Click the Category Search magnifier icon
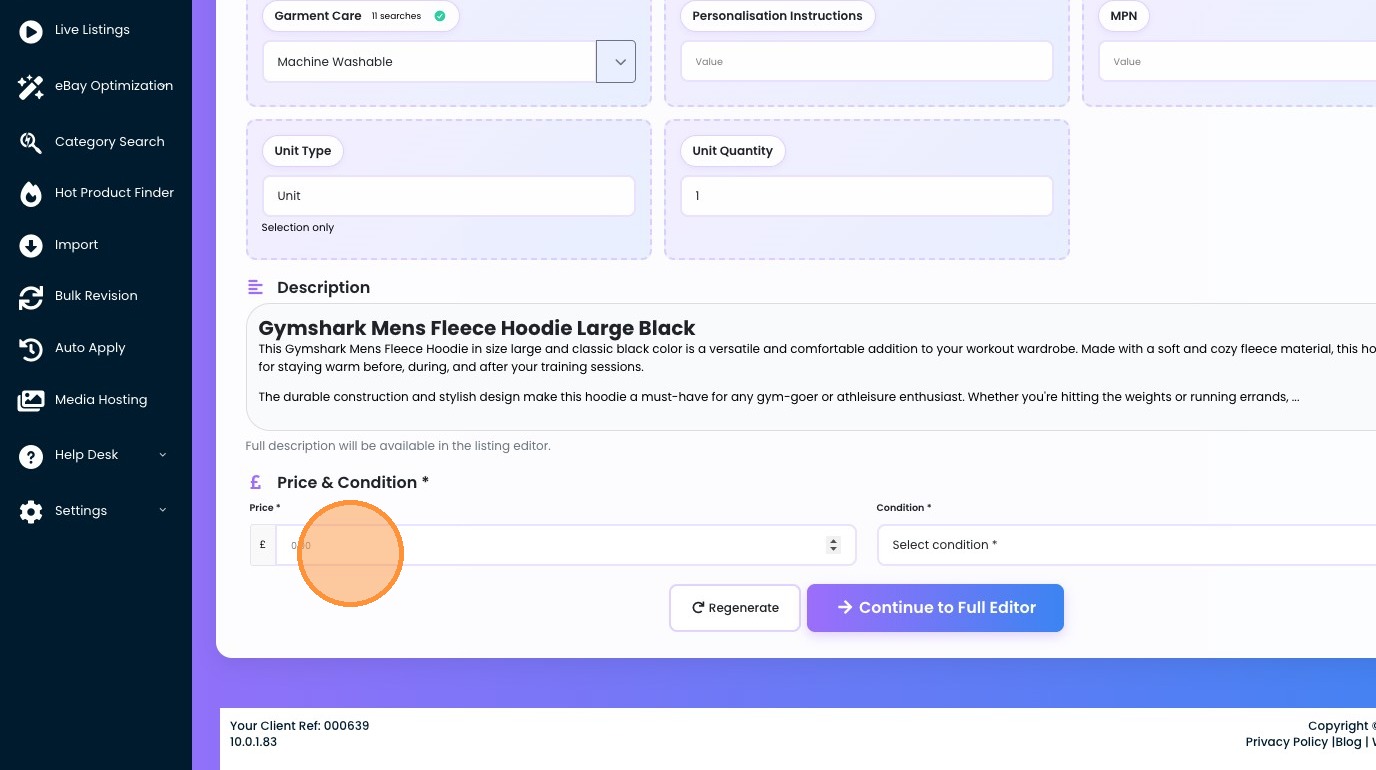Viewport: 1376px width, 770px height. [x=31, y=142]
